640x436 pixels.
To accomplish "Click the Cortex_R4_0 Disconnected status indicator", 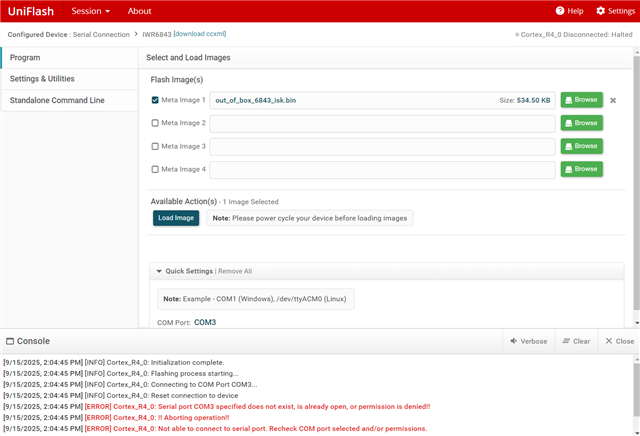I will pyautogui.click(x=574, y=35).
